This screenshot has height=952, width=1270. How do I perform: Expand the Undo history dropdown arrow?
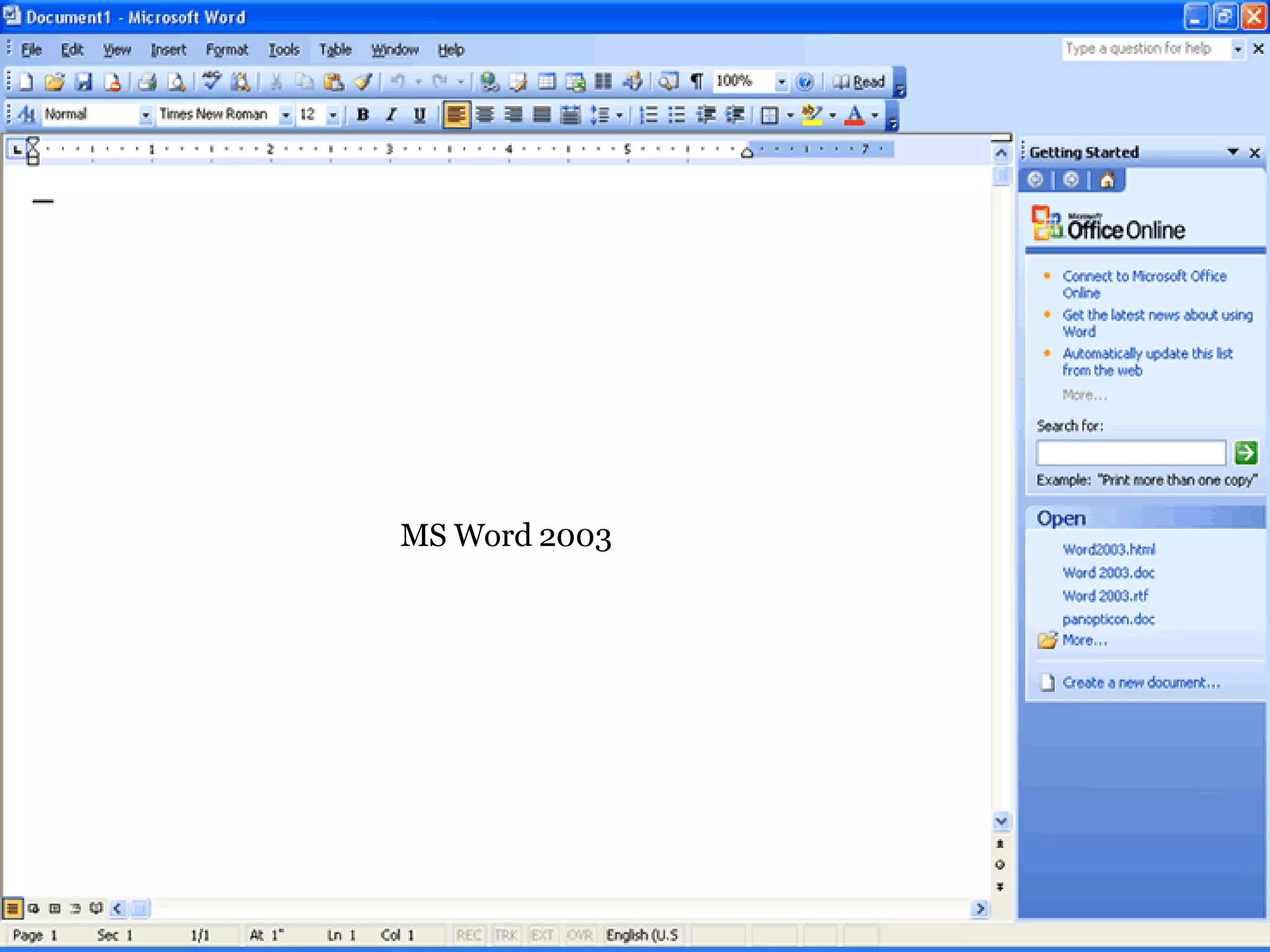tap(419, 82)
